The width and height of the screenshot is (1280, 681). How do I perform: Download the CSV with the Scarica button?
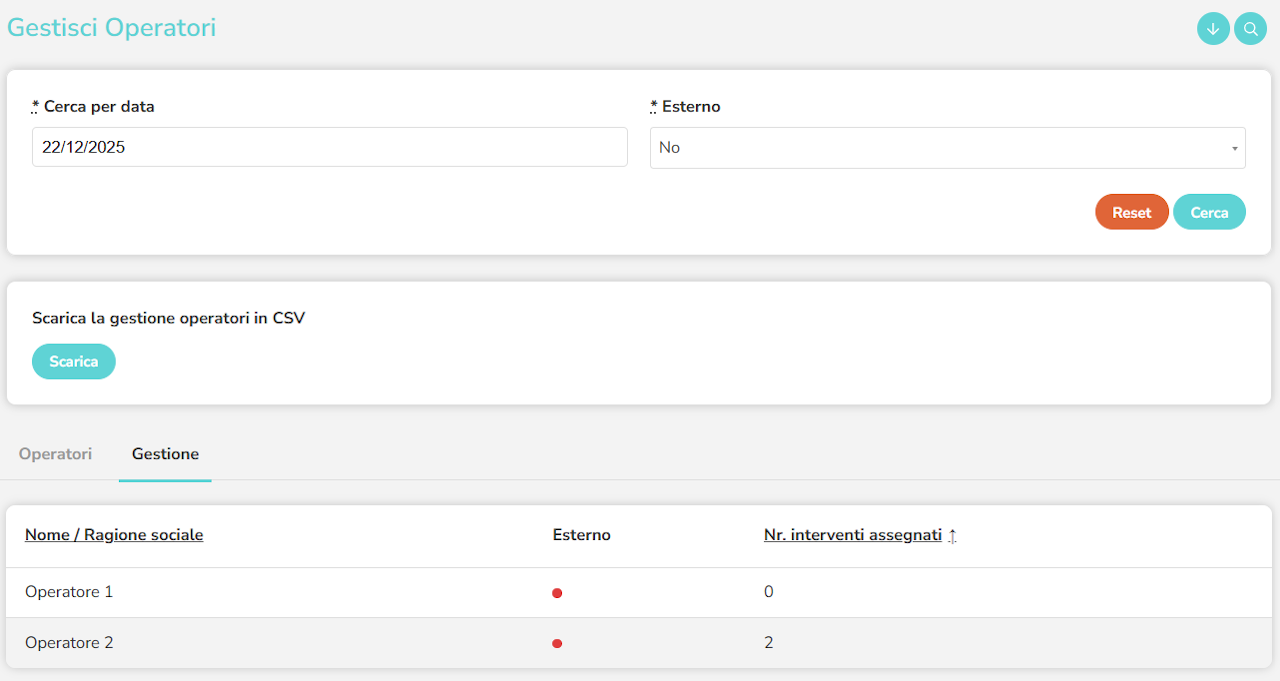pyautogui.click(x=74, y=362)
